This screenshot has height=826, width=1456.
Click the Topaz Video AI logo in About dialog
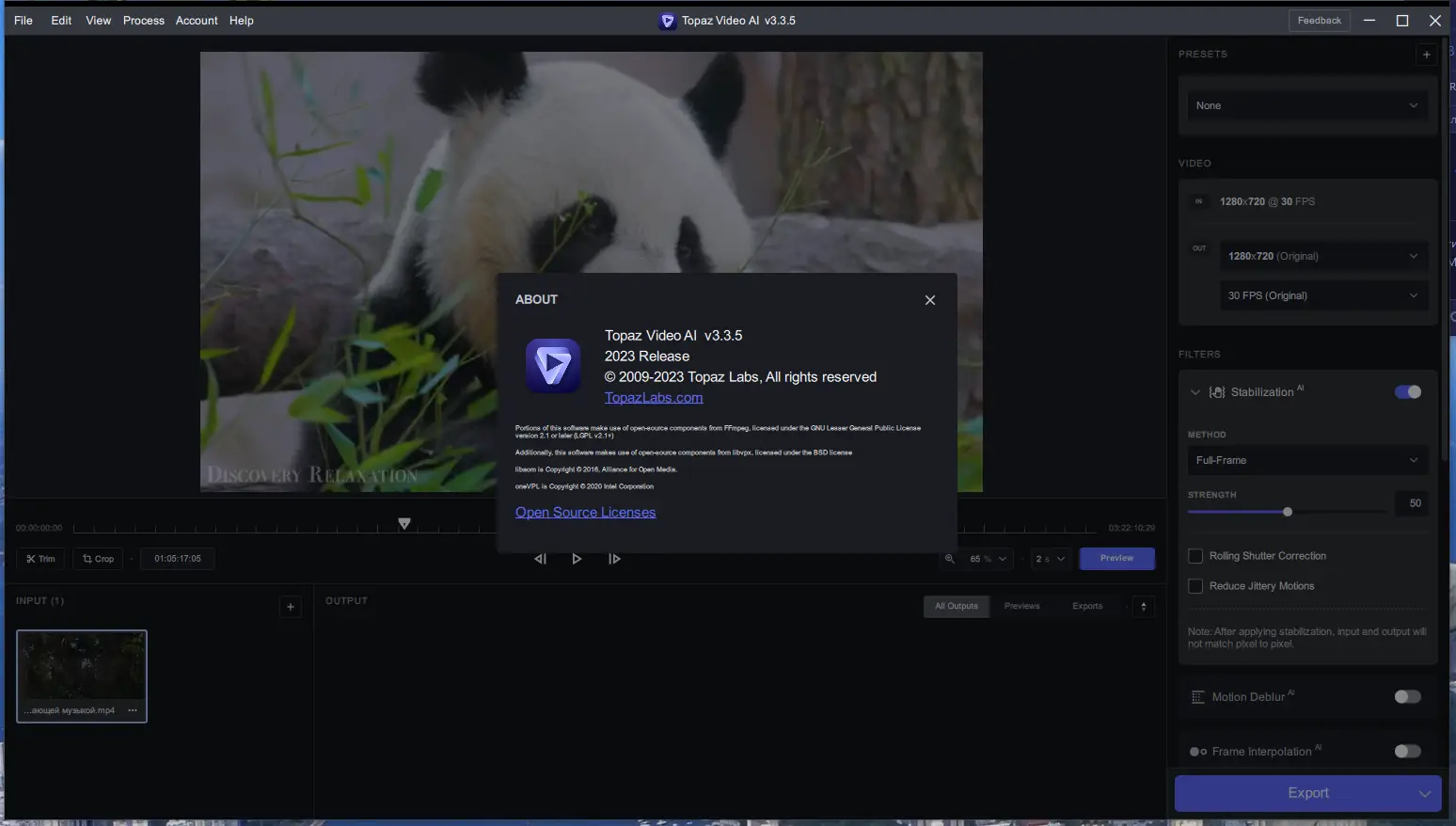click(x=553, y=366)
